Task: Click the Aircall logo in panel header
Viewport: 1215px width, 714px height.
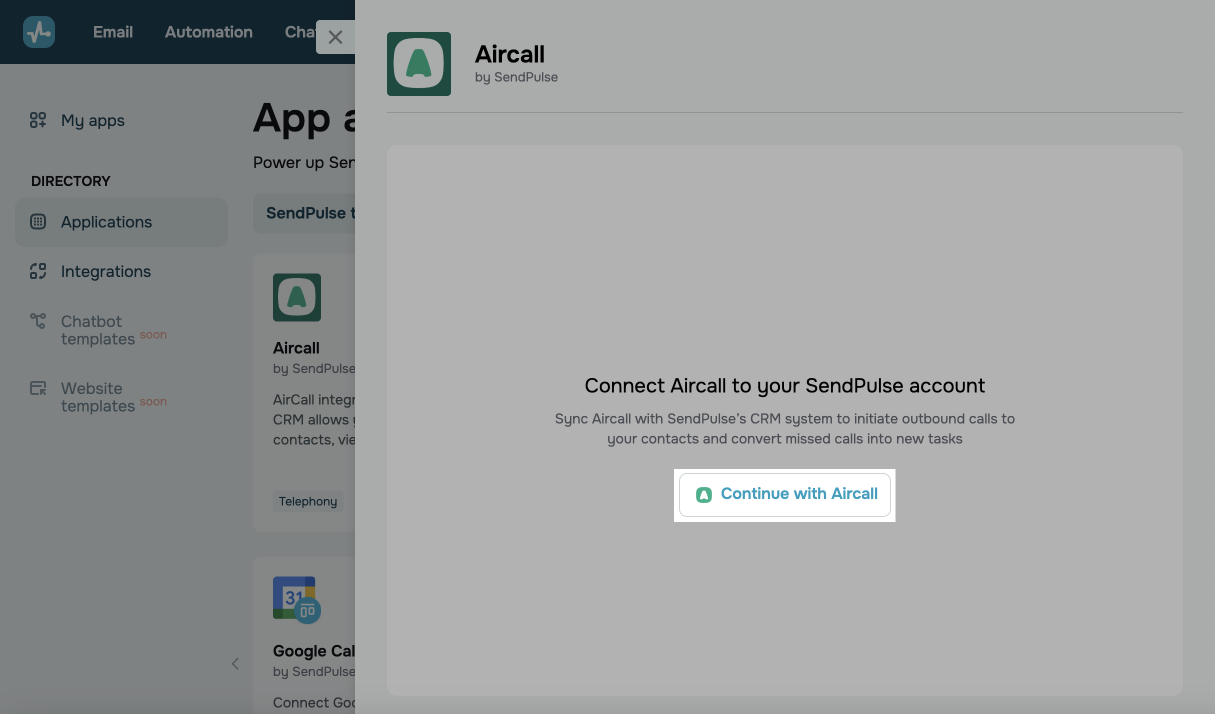Action: pyautogui.click(x=419, y=64)
